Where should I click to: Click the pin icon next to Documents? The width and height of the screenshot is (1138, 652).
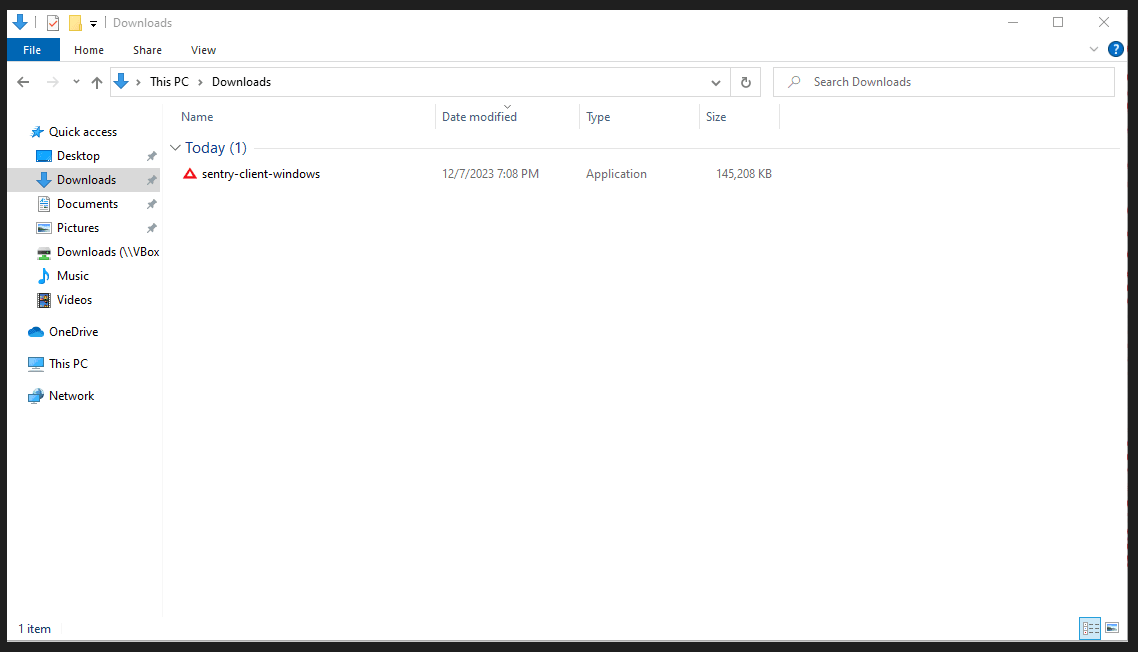[152, 204]
